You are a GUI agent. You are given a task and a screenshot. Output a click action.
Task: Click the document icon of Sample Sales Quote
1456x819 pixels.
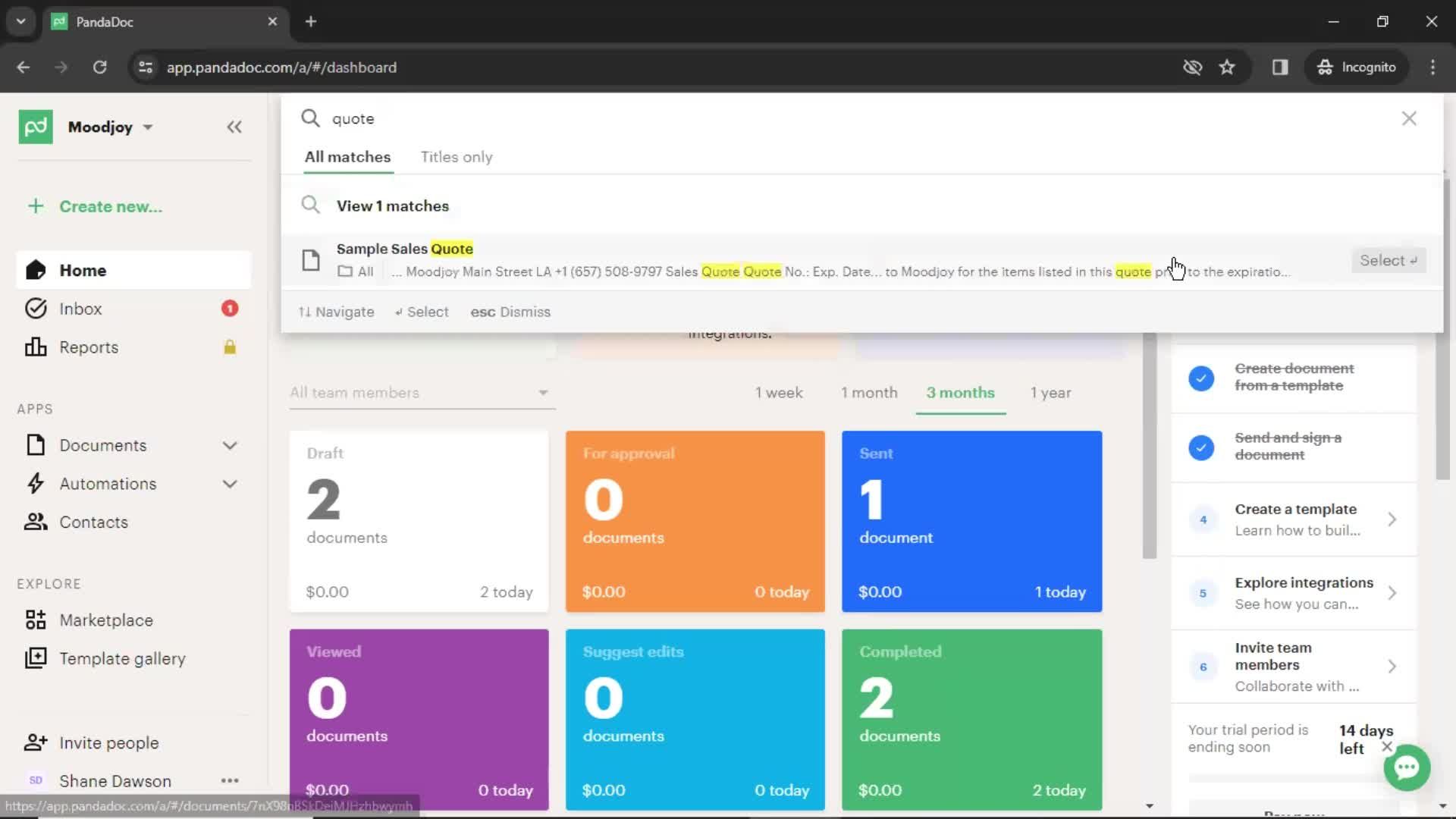311,260
